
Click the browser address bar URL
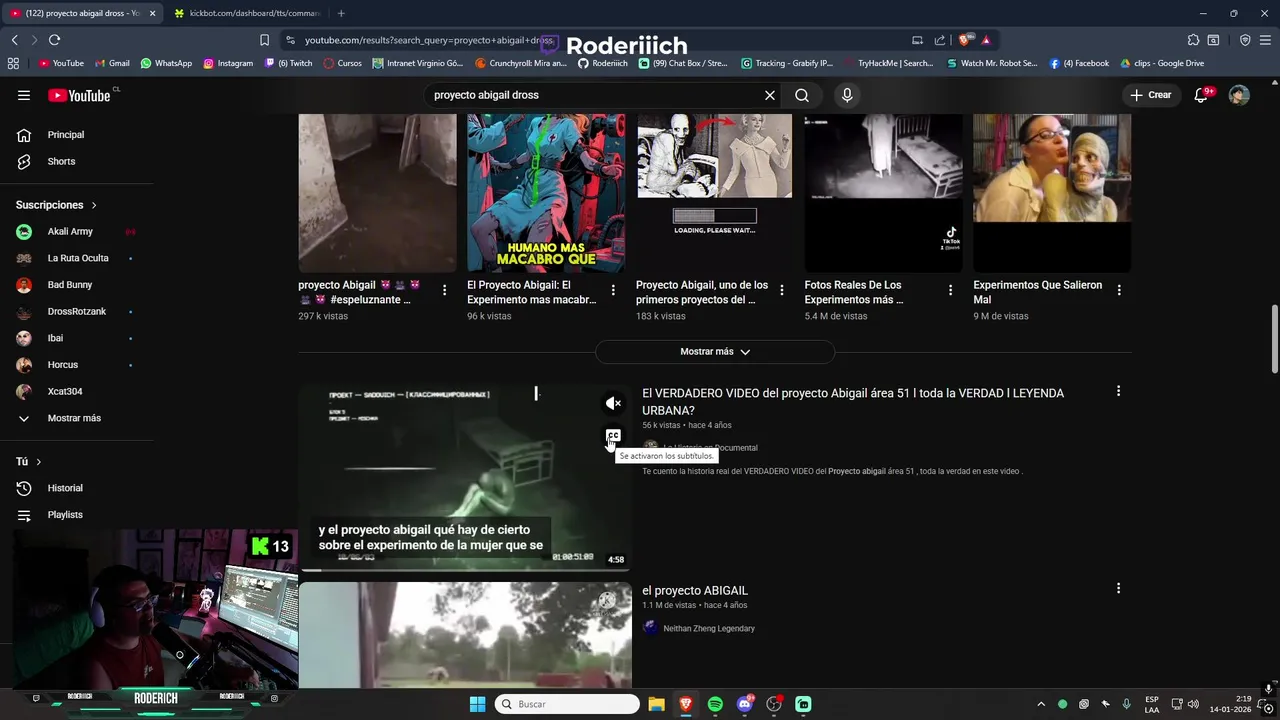tap(430, 40)
